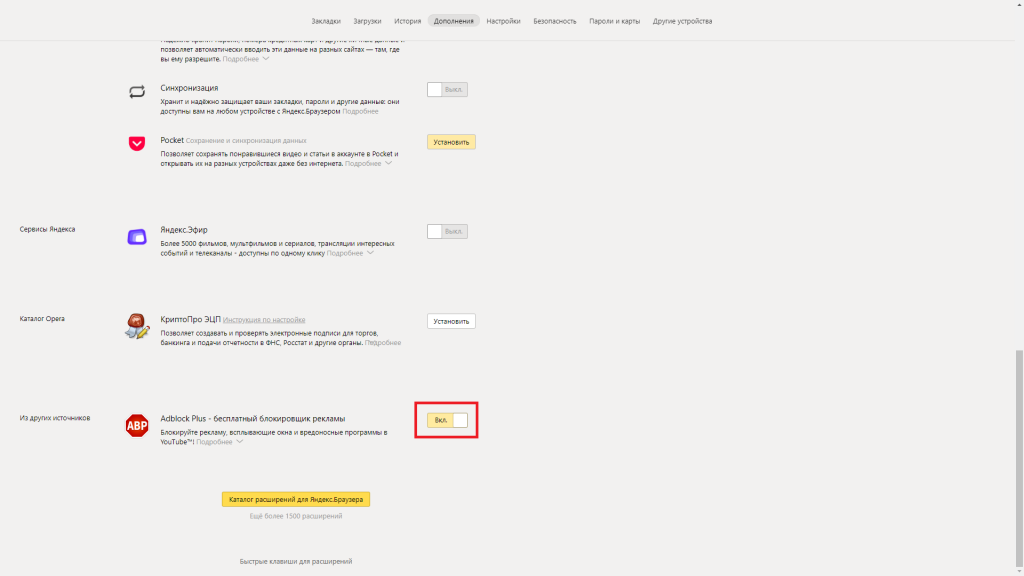The width and height of the screenshot is (1024, 576).
Task: Click the Яндекс.Эфир title text
Action: tap(184, 230)
